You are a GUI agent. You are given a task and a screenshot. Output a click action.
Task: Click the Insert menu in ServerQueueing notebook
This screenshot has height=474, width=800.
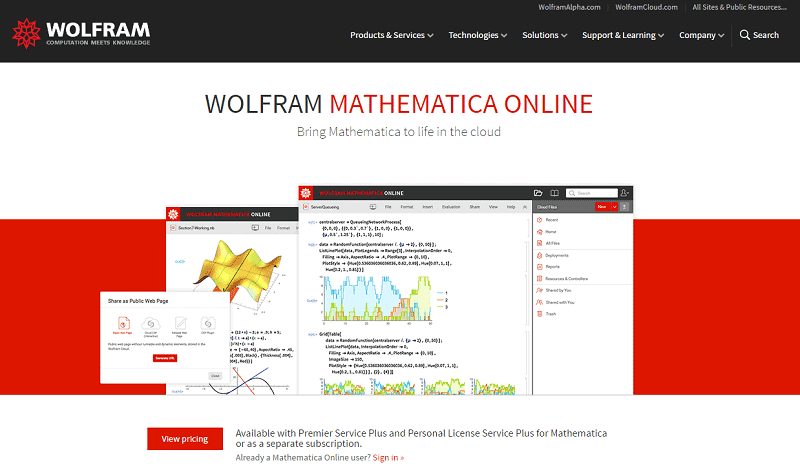click(428, 207)
